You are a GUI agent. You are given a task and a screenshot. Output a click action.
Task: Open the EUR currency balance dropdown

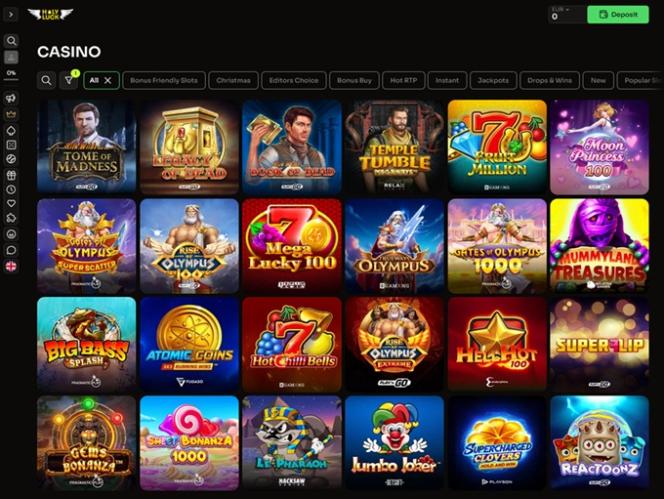click(x=566, y=15)
